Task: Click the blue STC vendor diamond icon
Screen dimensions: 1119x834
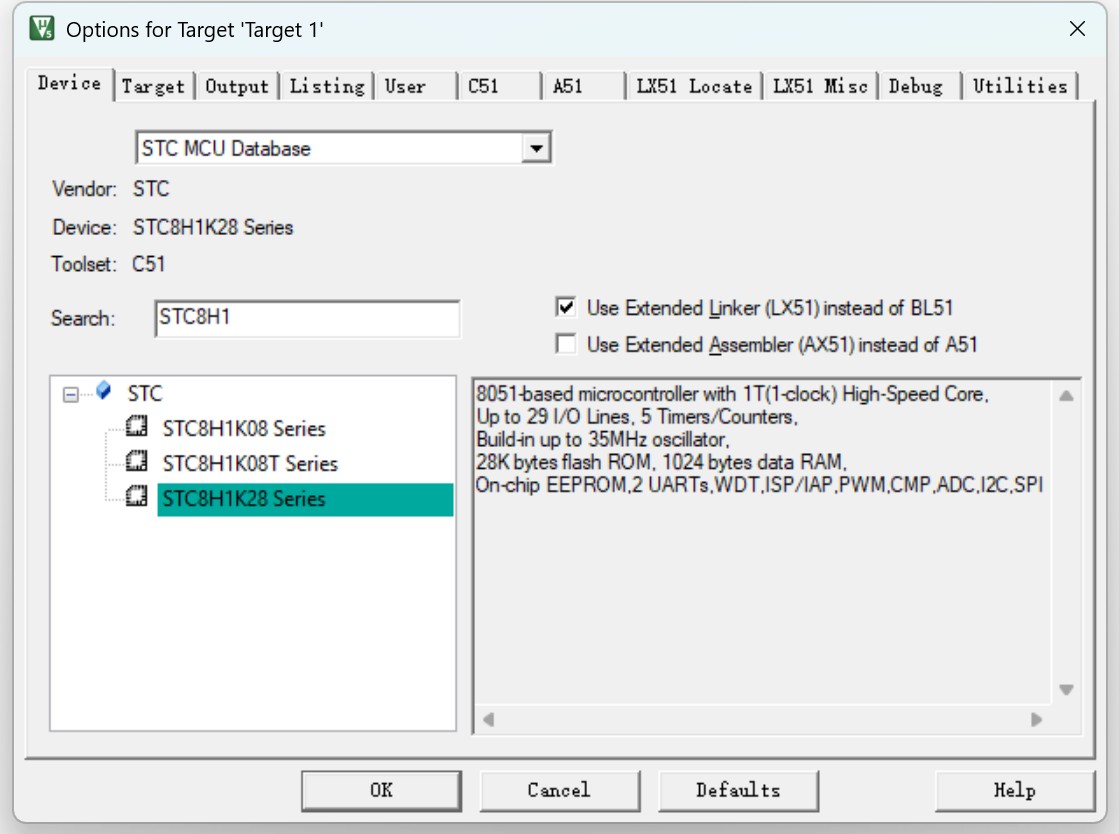Action: (x=103, y=390)
